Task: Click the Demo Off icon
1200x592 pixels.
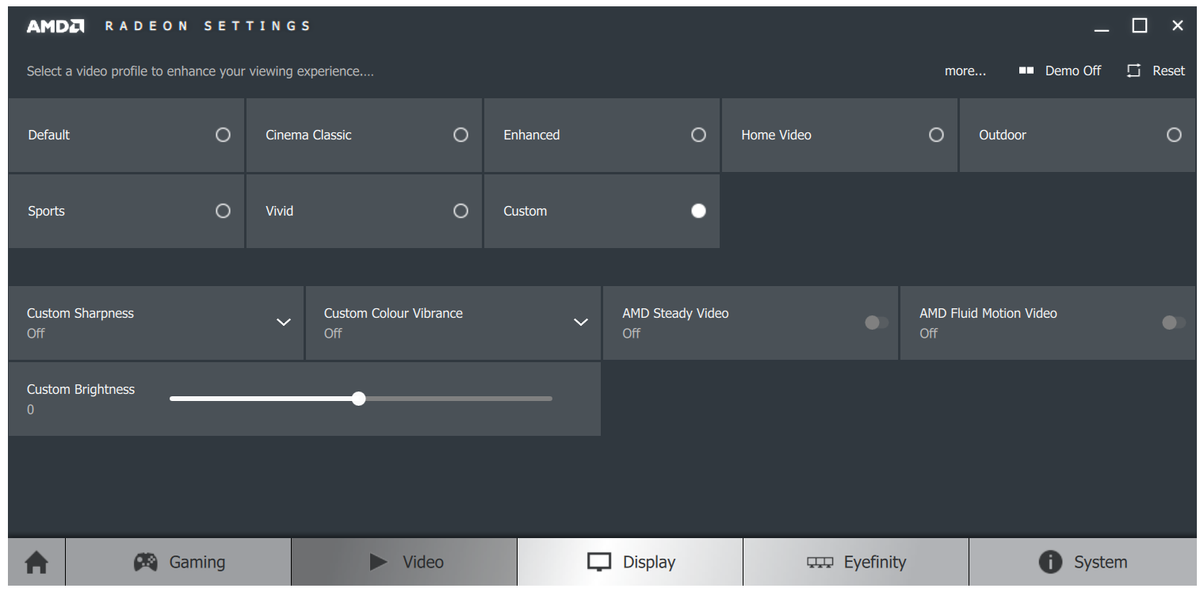Action: [1026, 71]
